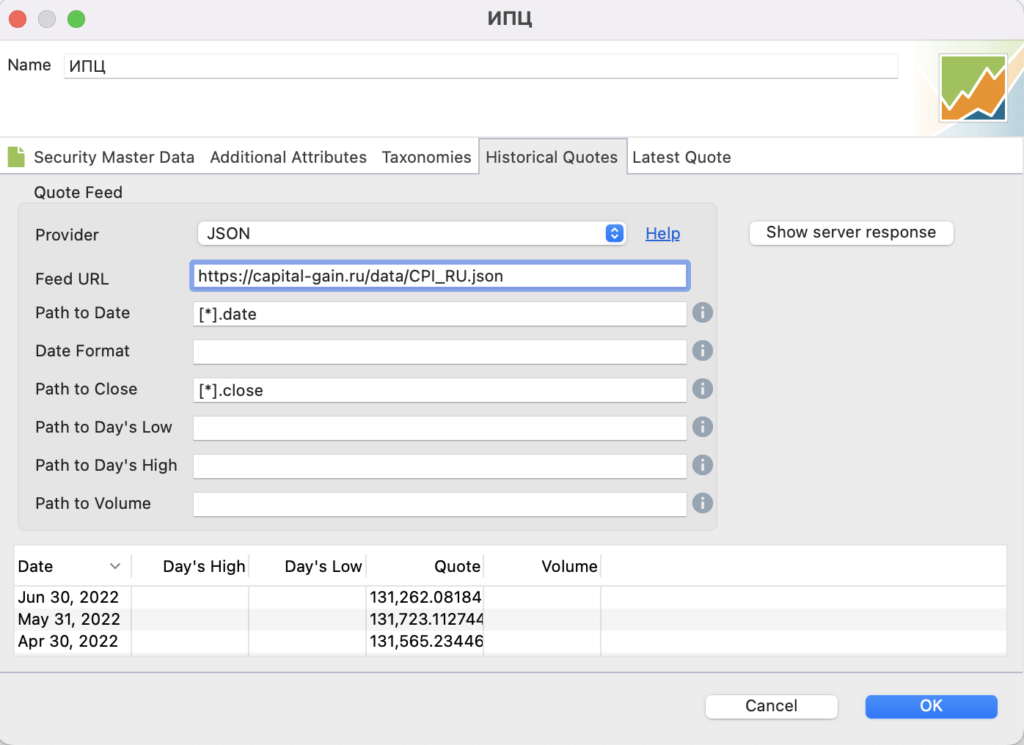The height and width of the screenshot is (745, 1024).
Task: Open the Additional Attributes tab
Action: click(x=288, y=157)
